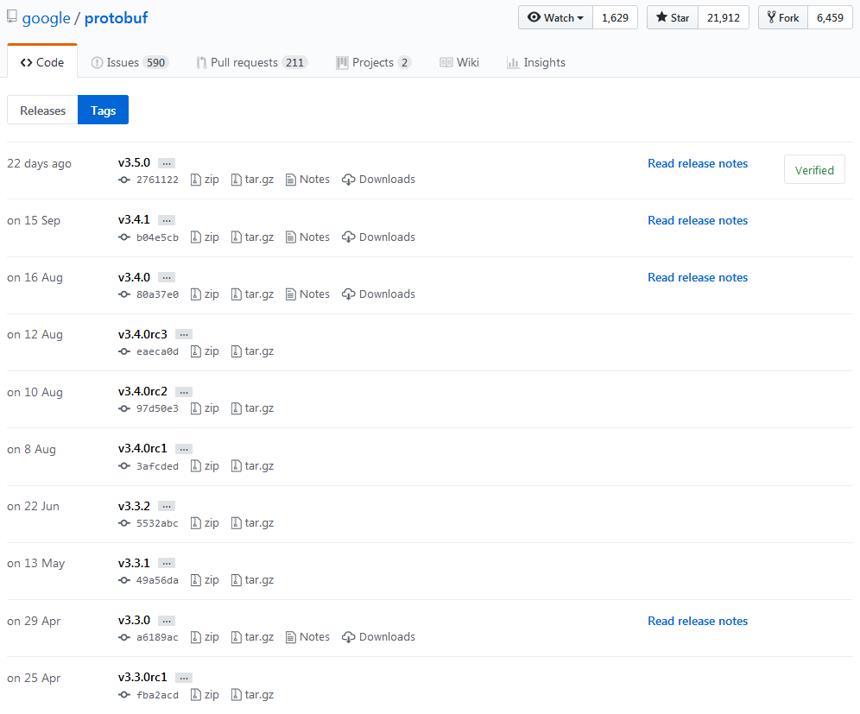
Task: Fork the protobuf repository
Action: [783, 18]
